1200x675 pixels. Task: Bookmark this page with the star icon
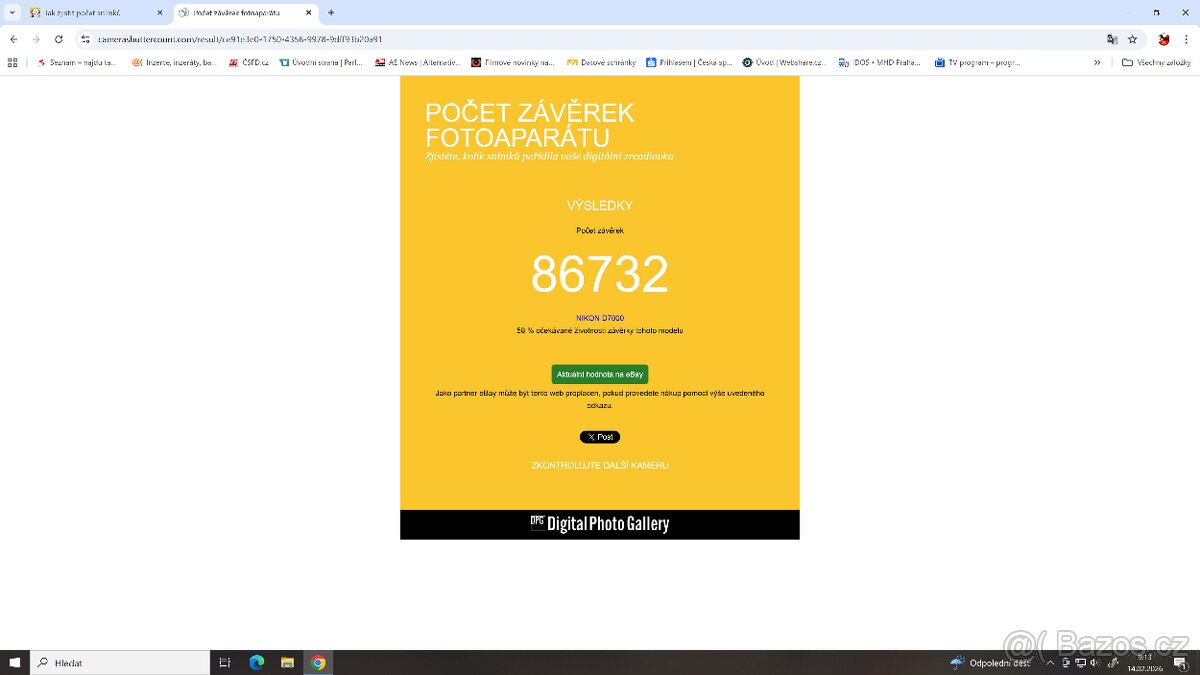[1132, 39]
